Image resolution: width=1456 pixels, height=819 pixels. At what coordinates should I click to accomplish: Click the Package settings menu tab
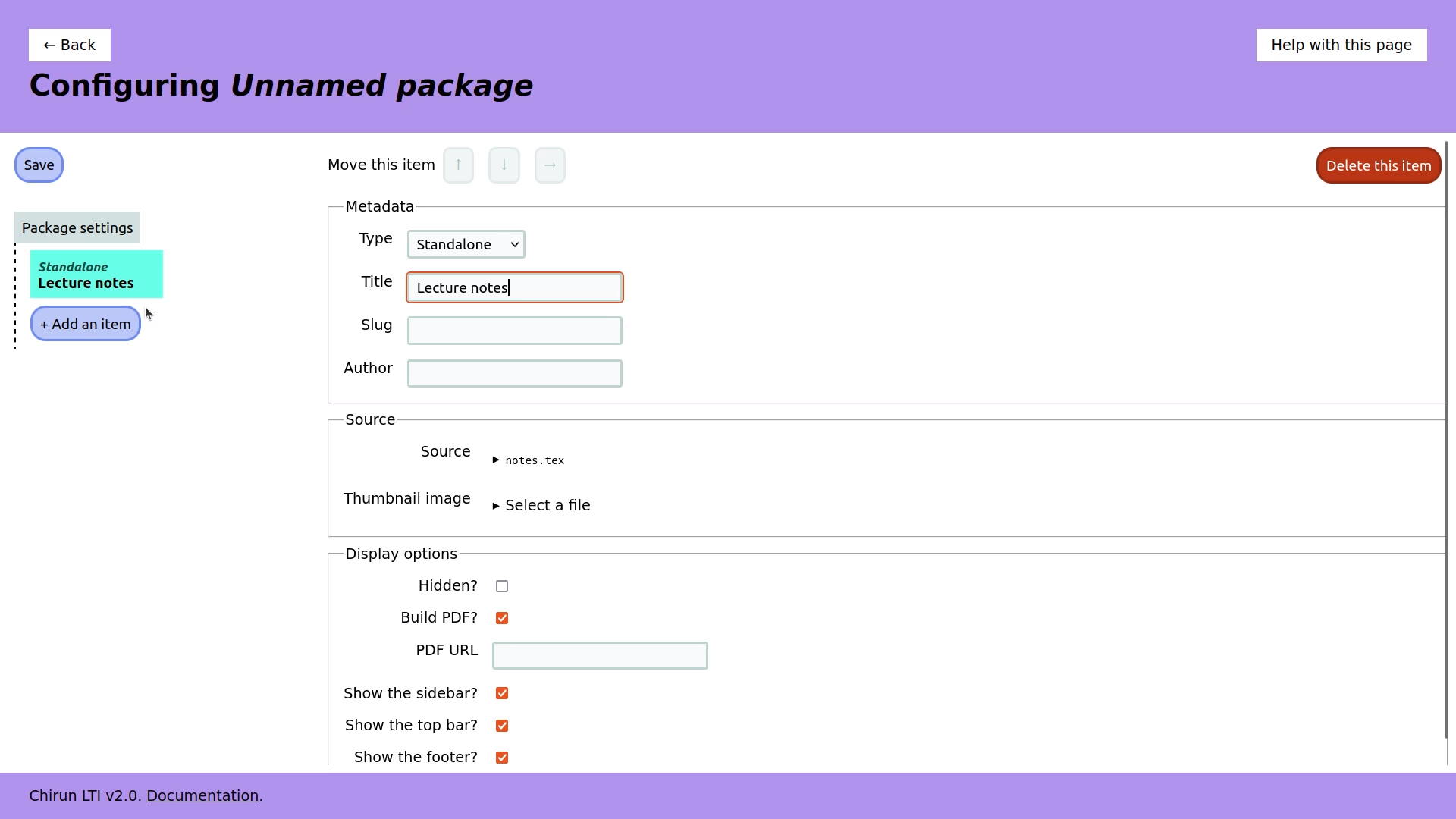[77, 227]
